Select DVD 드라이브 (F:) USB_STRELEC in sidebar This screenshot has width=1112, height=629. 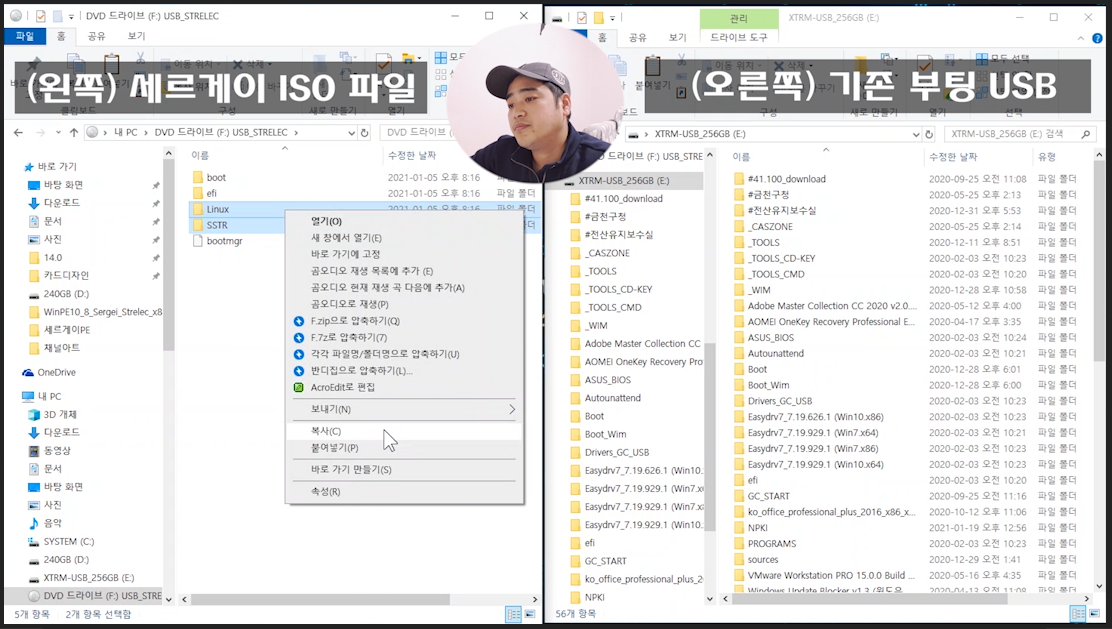[102, 596]
